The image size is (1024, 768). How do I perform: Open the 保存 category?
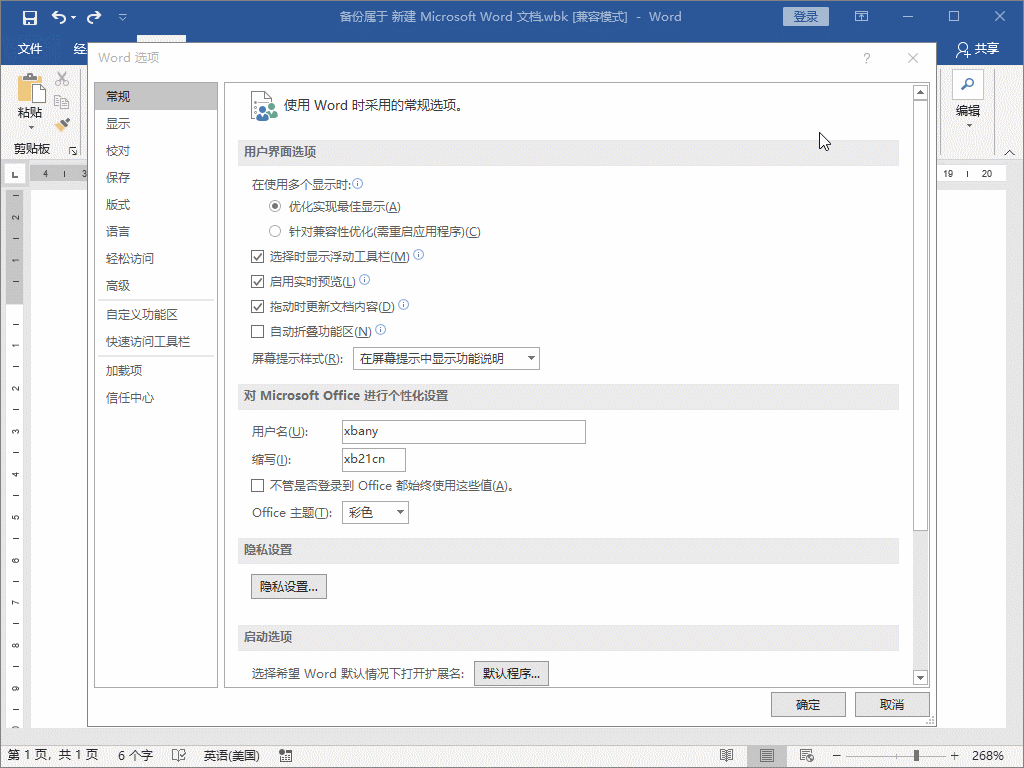(156, 178)
